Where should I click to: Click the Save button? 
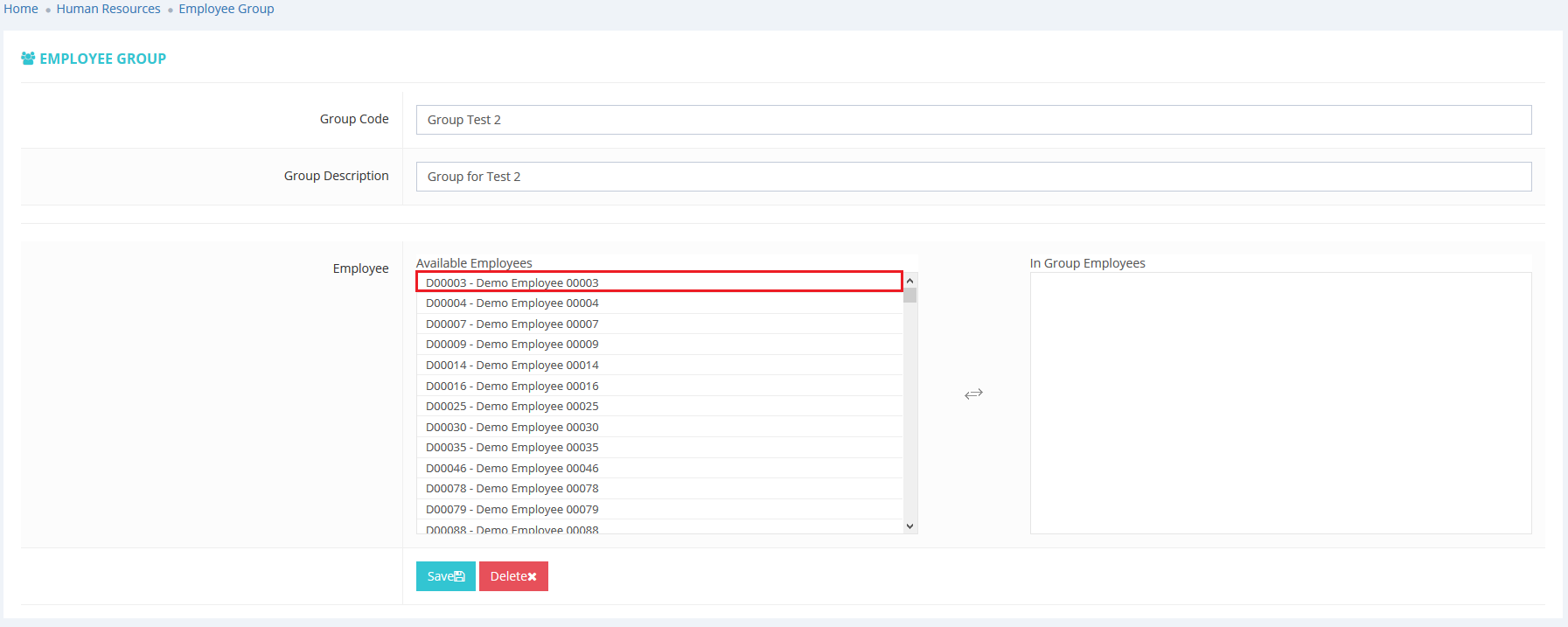pos(445,576)
